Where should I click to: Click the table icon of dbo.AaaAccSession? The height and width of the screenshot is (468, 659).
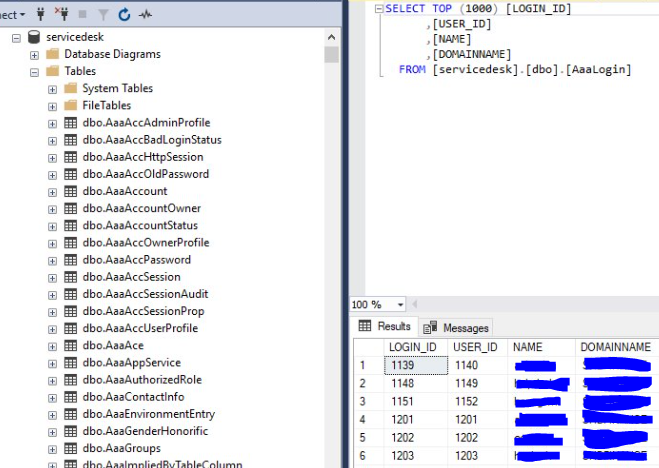(71, 277)
